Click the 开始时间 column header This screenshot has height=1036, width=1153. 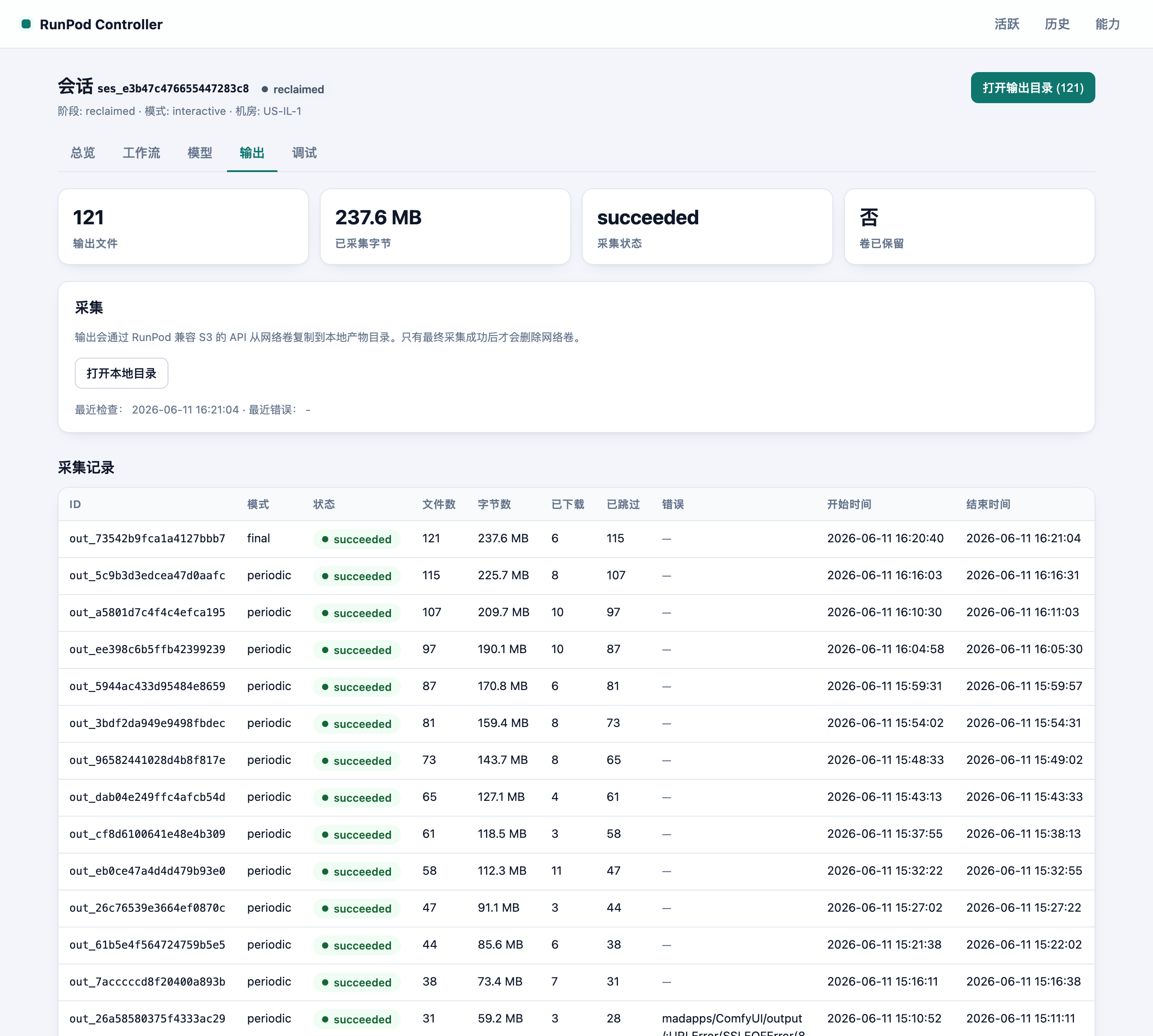click(x=849, y=504)
